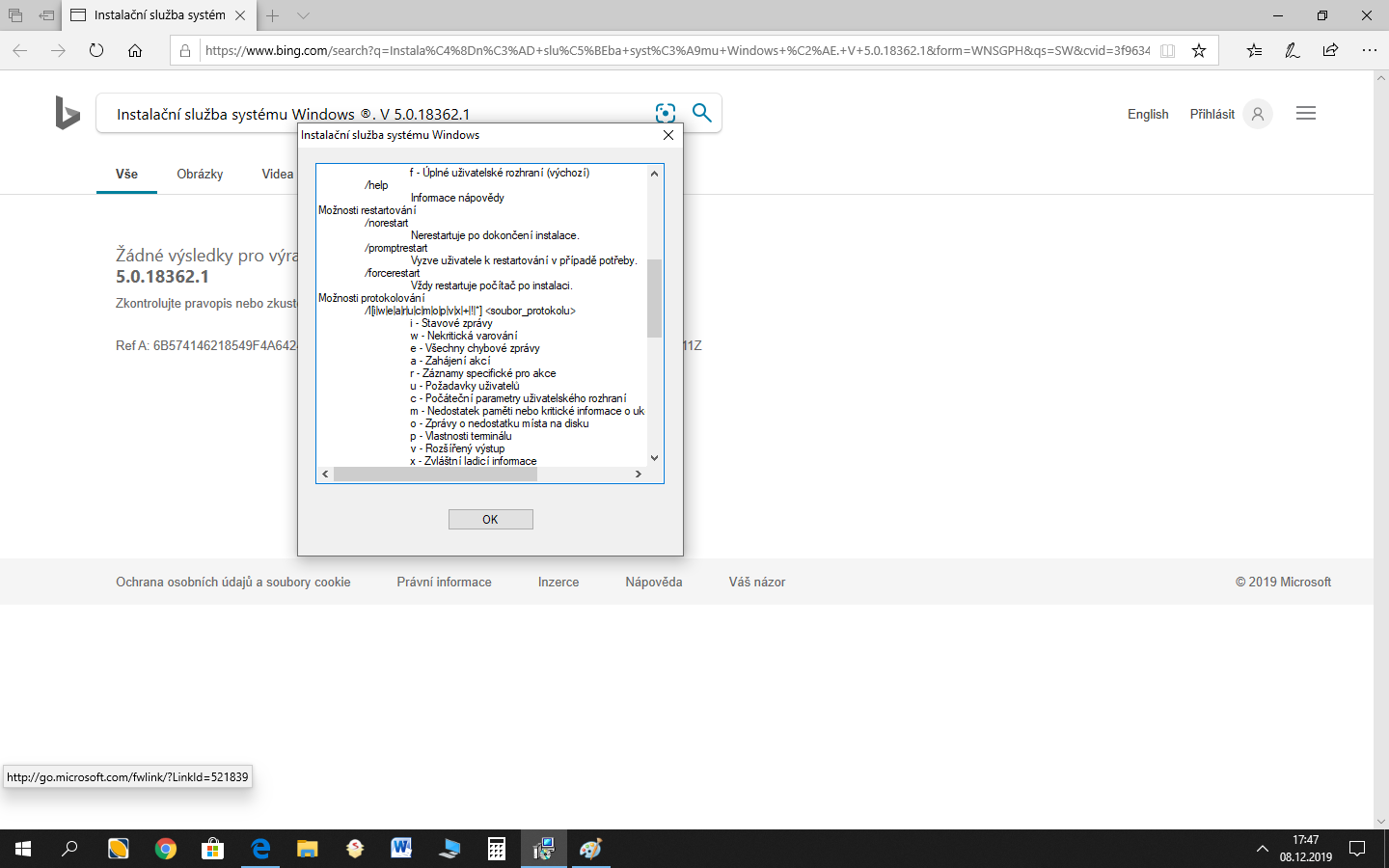Open Google Chrome from the taskbar

point(166,849)
